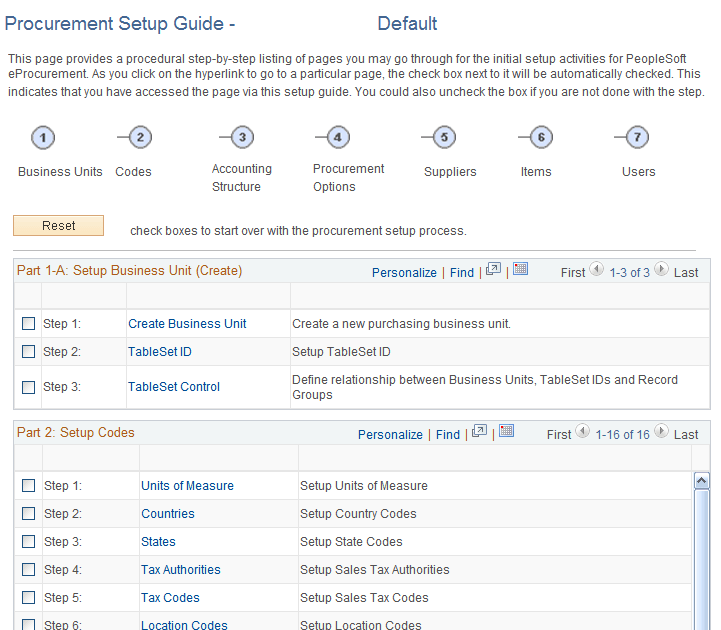Click the Business Units step label
The width and height of the screenshot is (721, 630).
[60, 172]
